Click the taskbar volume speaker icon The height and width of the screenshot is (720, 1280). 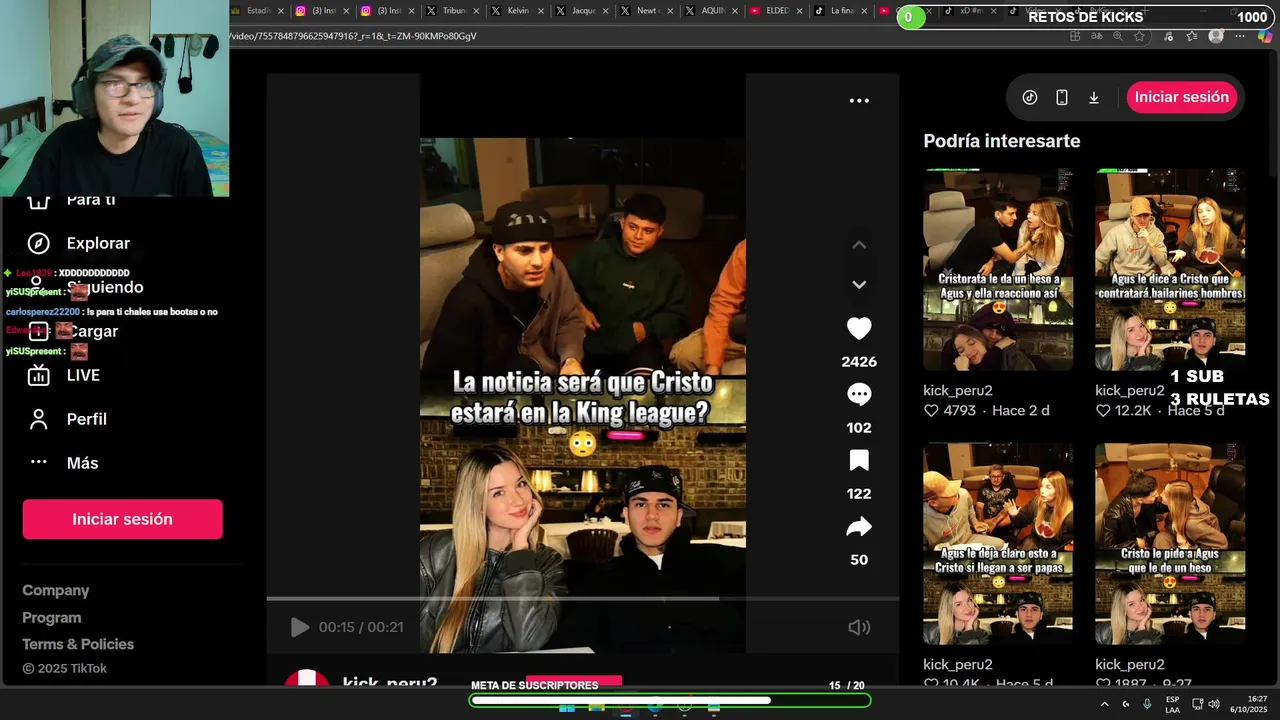pos(1214,704)
